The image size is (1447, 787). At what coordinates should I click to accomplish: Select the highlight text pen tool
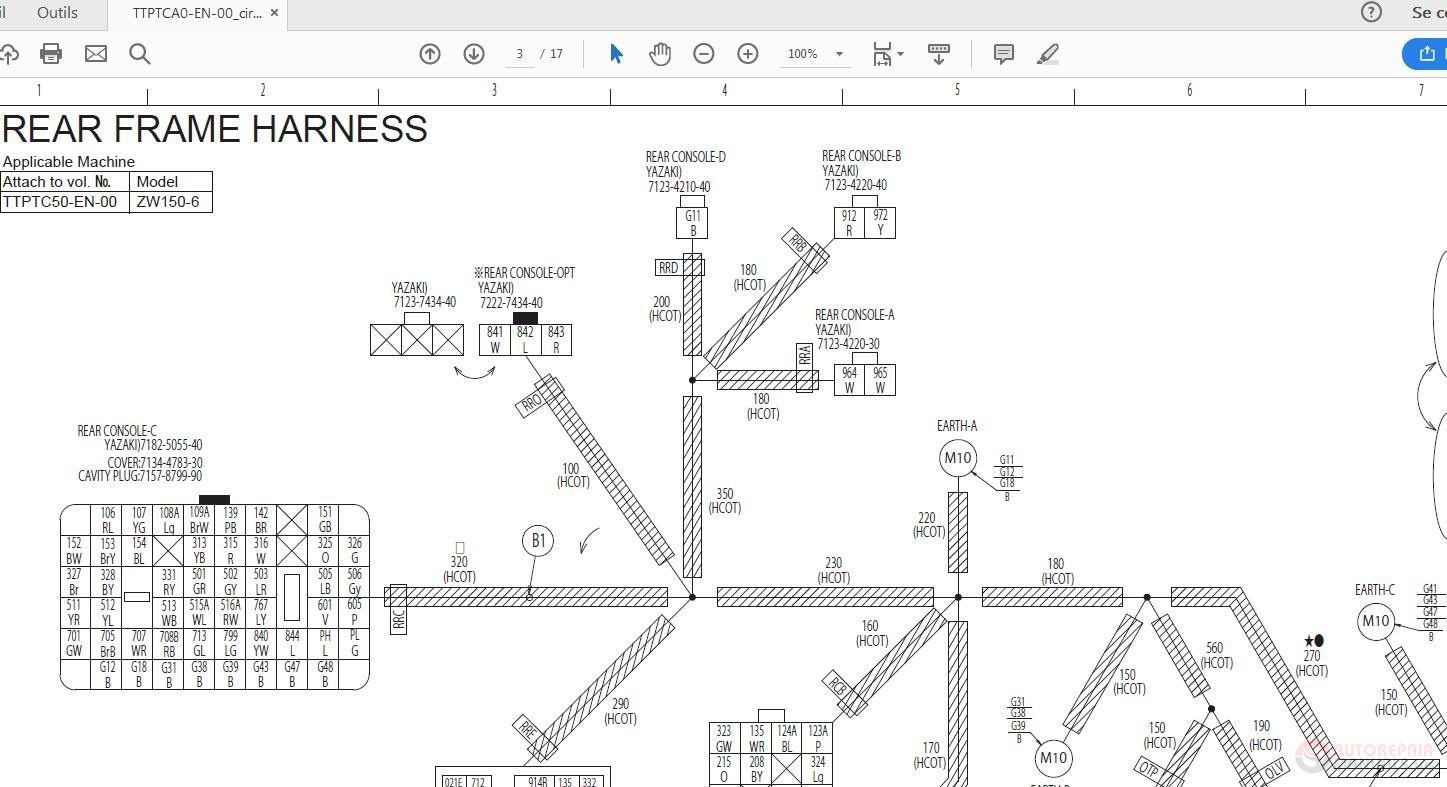tap(1048, 54)
